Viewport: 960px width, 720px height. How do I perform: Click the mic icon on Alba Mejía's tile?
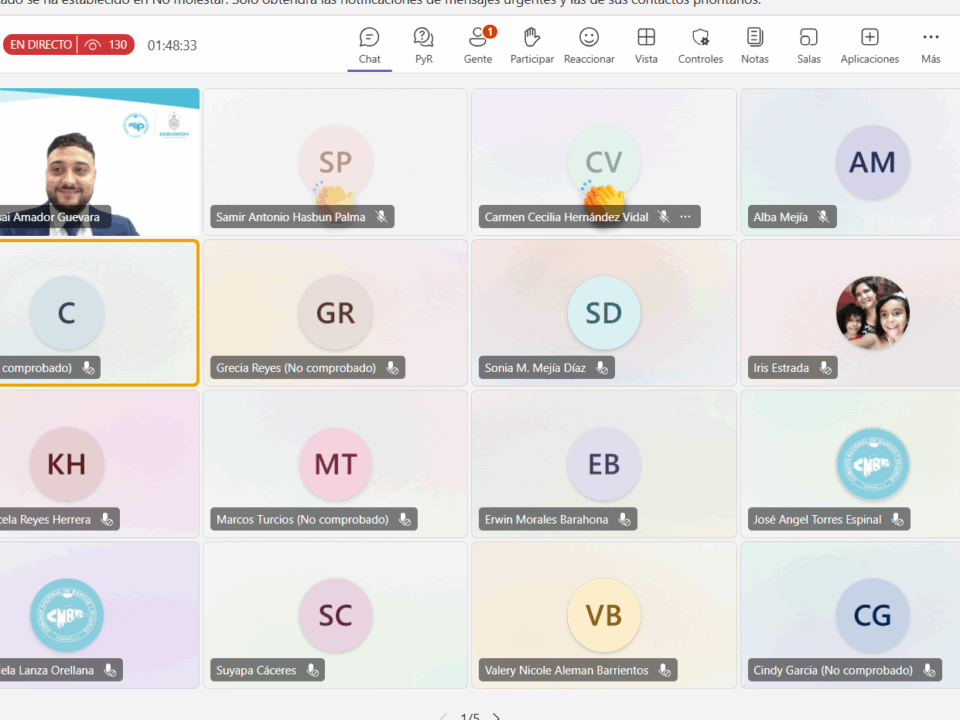pos(823,217)
